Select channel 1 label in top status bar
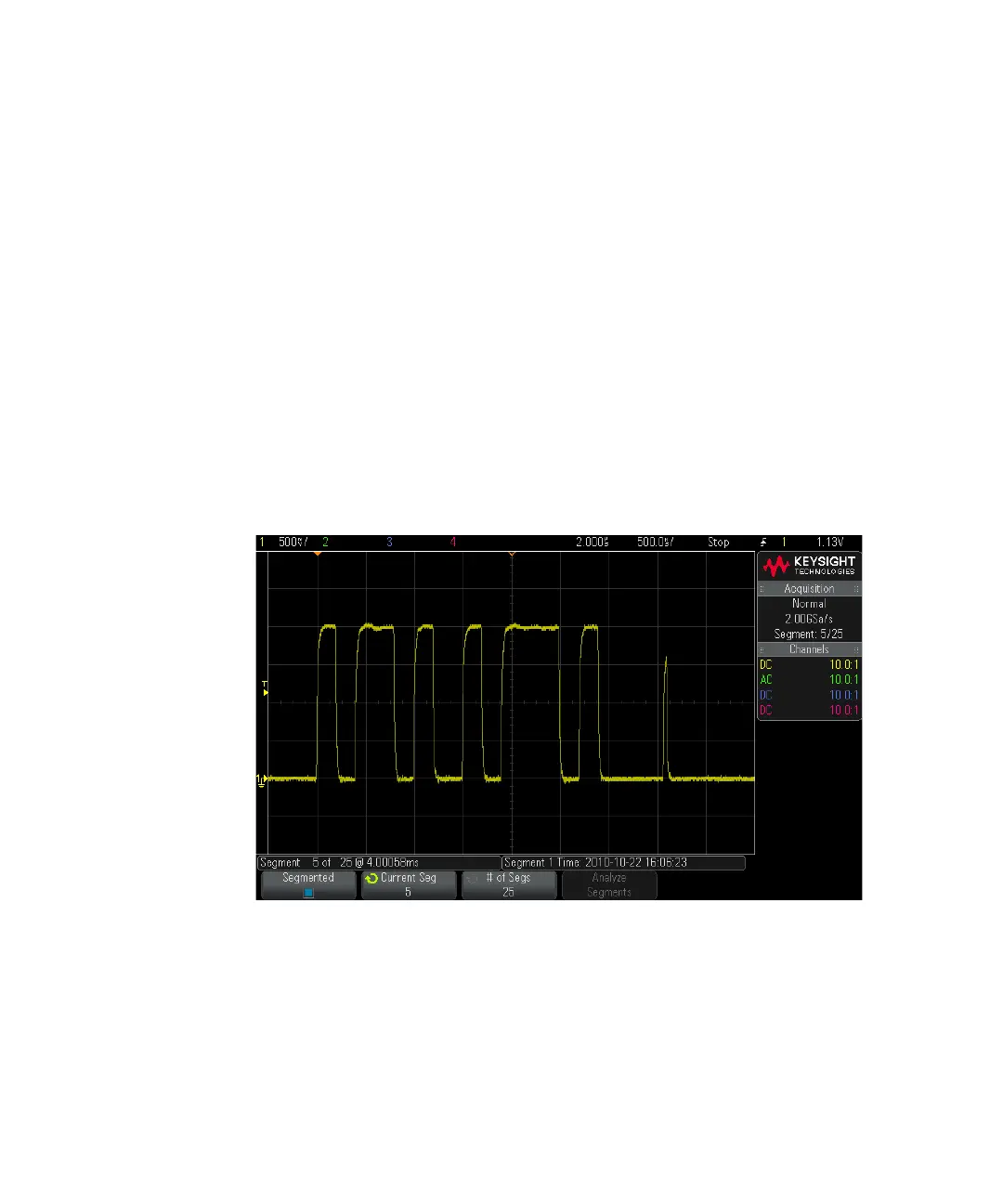The height and width of the screenshot is (1204, 1003). (x=262, y=542)
